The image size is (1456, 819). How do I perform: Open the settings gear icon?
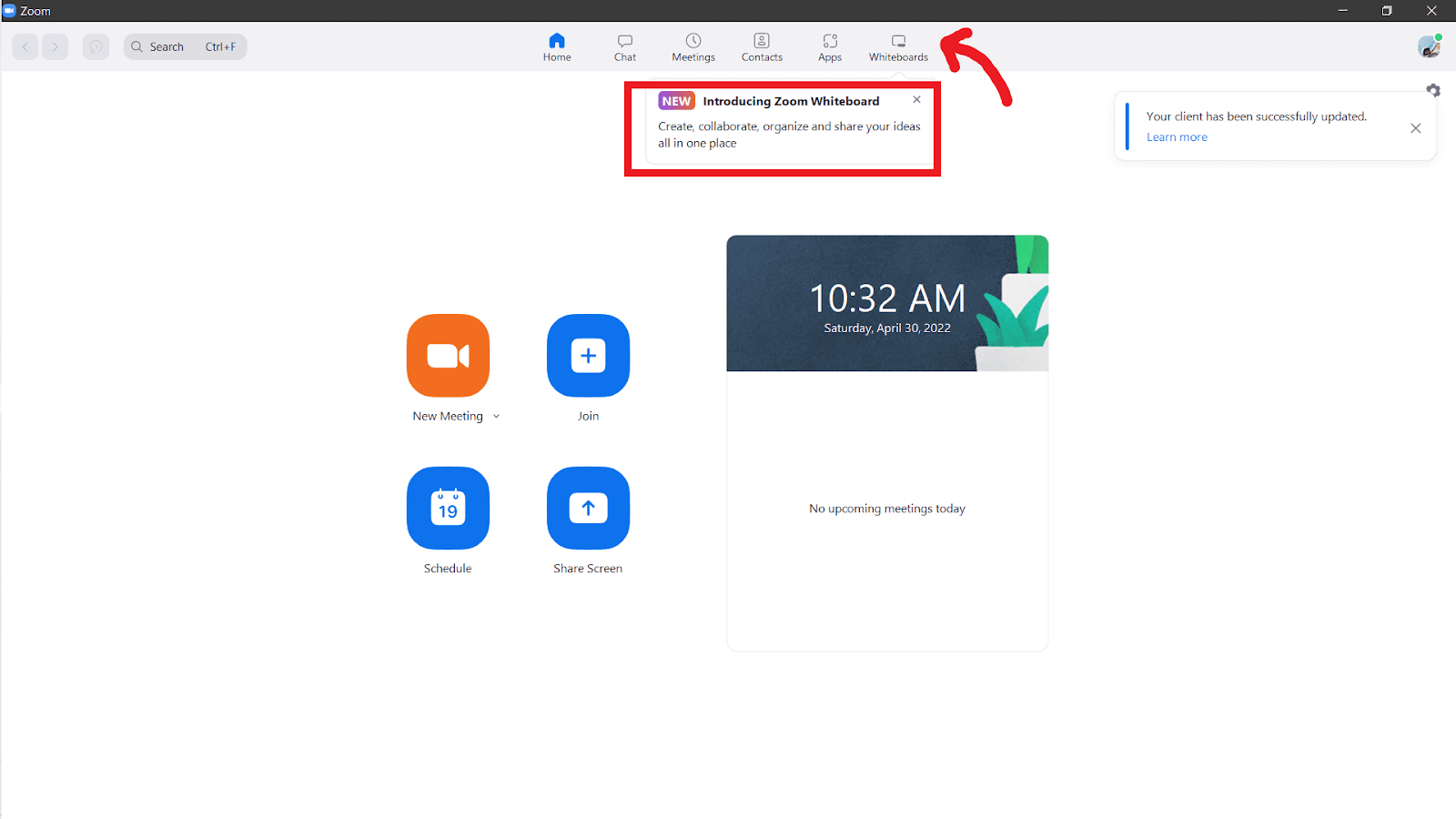[x=1433, y=90]
